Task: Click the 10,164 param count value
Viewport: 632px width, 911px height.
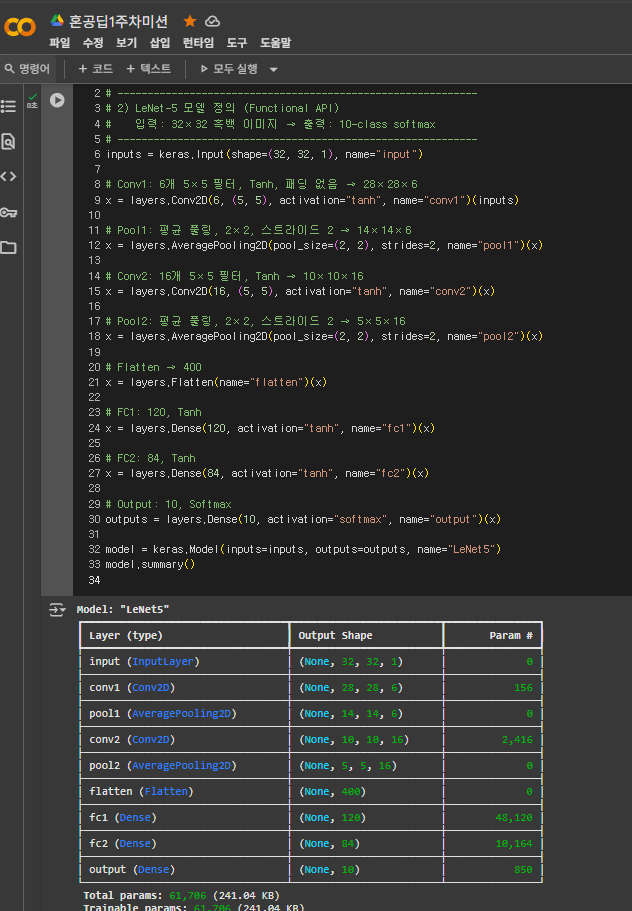Action: (x=514, y=844)
